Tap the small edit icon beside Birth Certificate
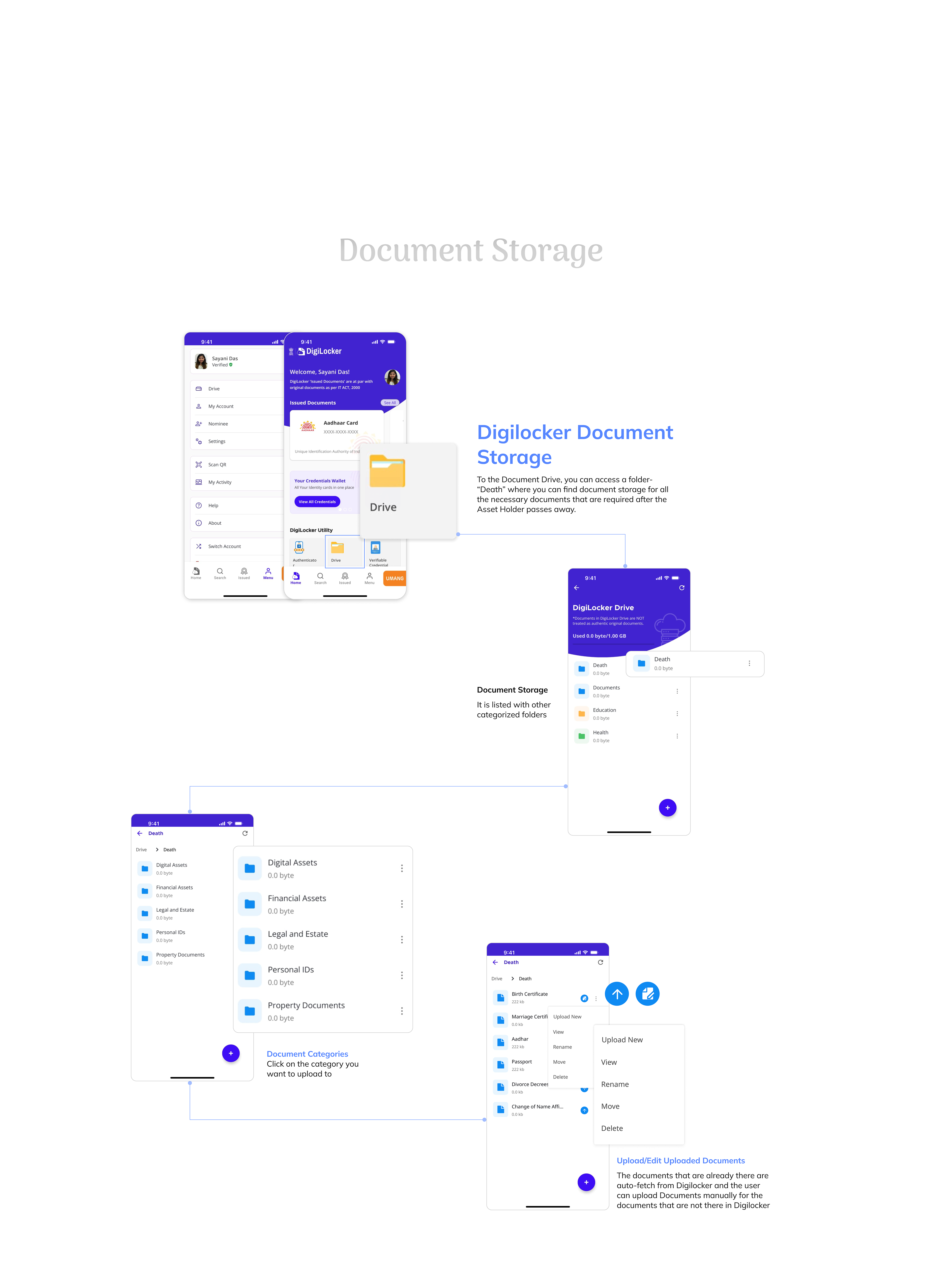 tap(584, 998)
